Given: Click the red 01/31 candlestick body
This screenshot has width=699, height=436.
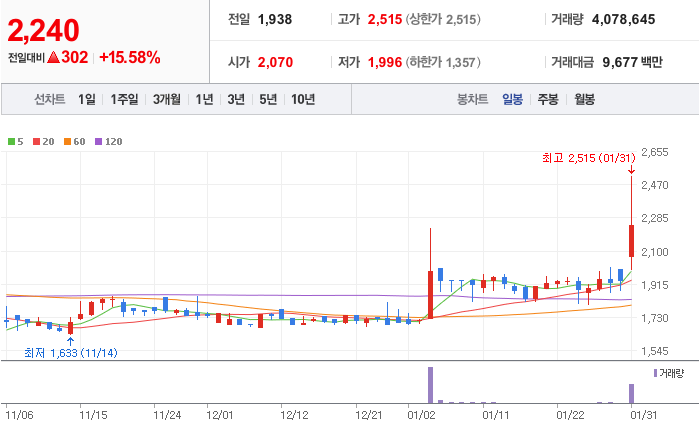Looking at the screenshot, I should (x=631, y=241).
